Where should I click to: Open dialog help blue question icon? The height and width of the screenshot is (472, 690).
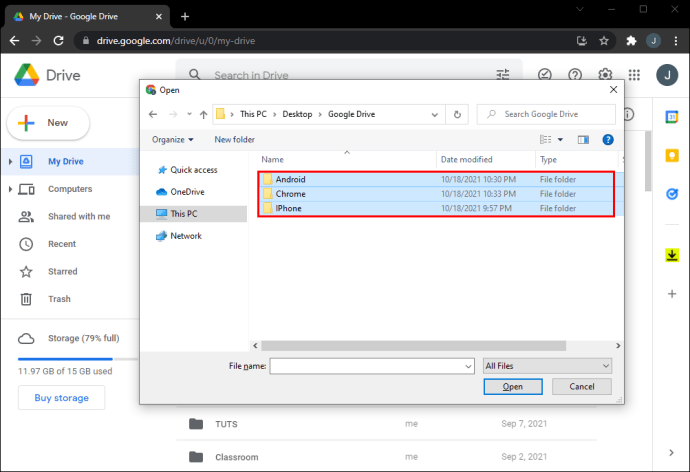[x=608, y=140]
